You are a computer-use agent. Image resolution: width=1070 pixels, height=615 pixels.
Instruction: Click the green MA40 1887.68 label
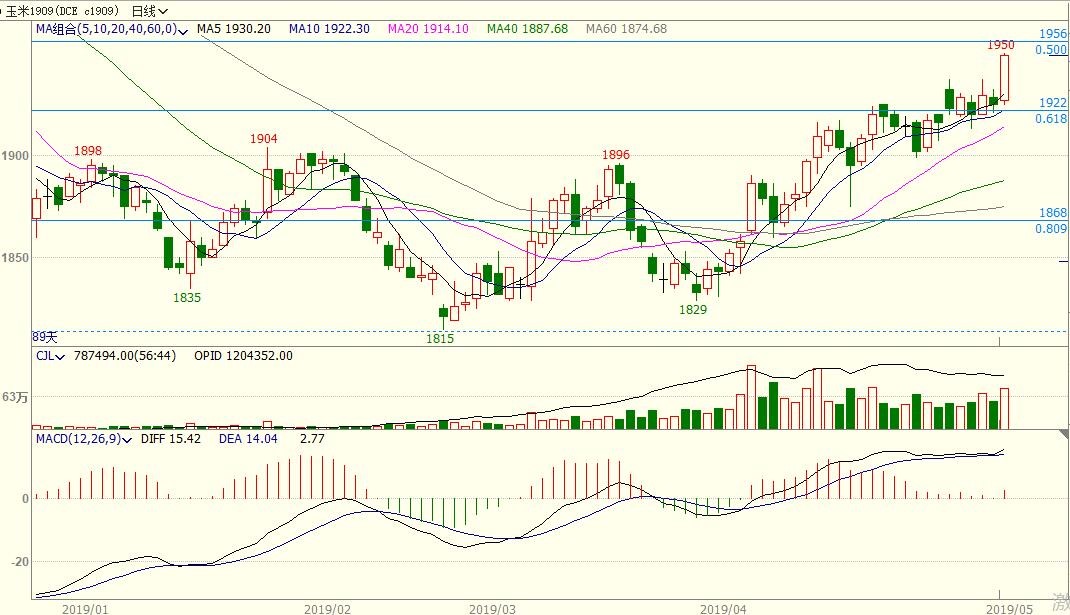tap(527, 30)
